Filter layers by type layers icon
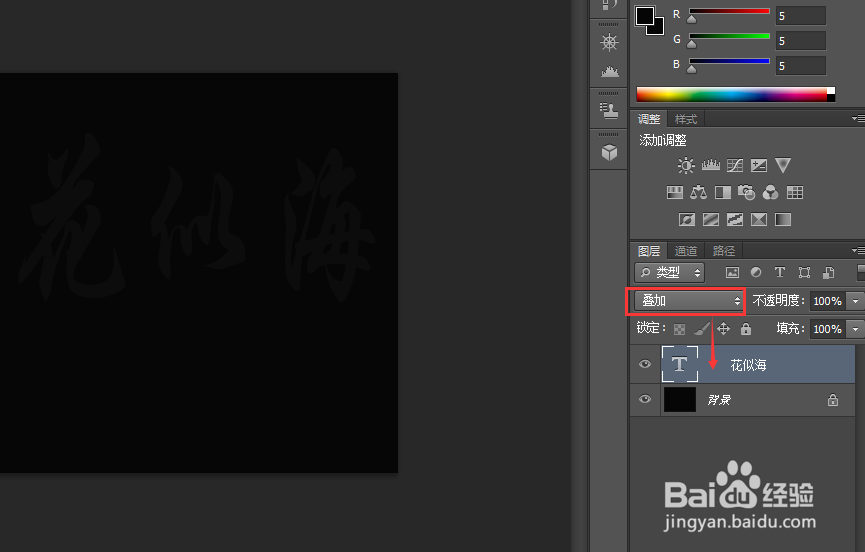Viewport: 865px width, 552px height. [779, 272]
